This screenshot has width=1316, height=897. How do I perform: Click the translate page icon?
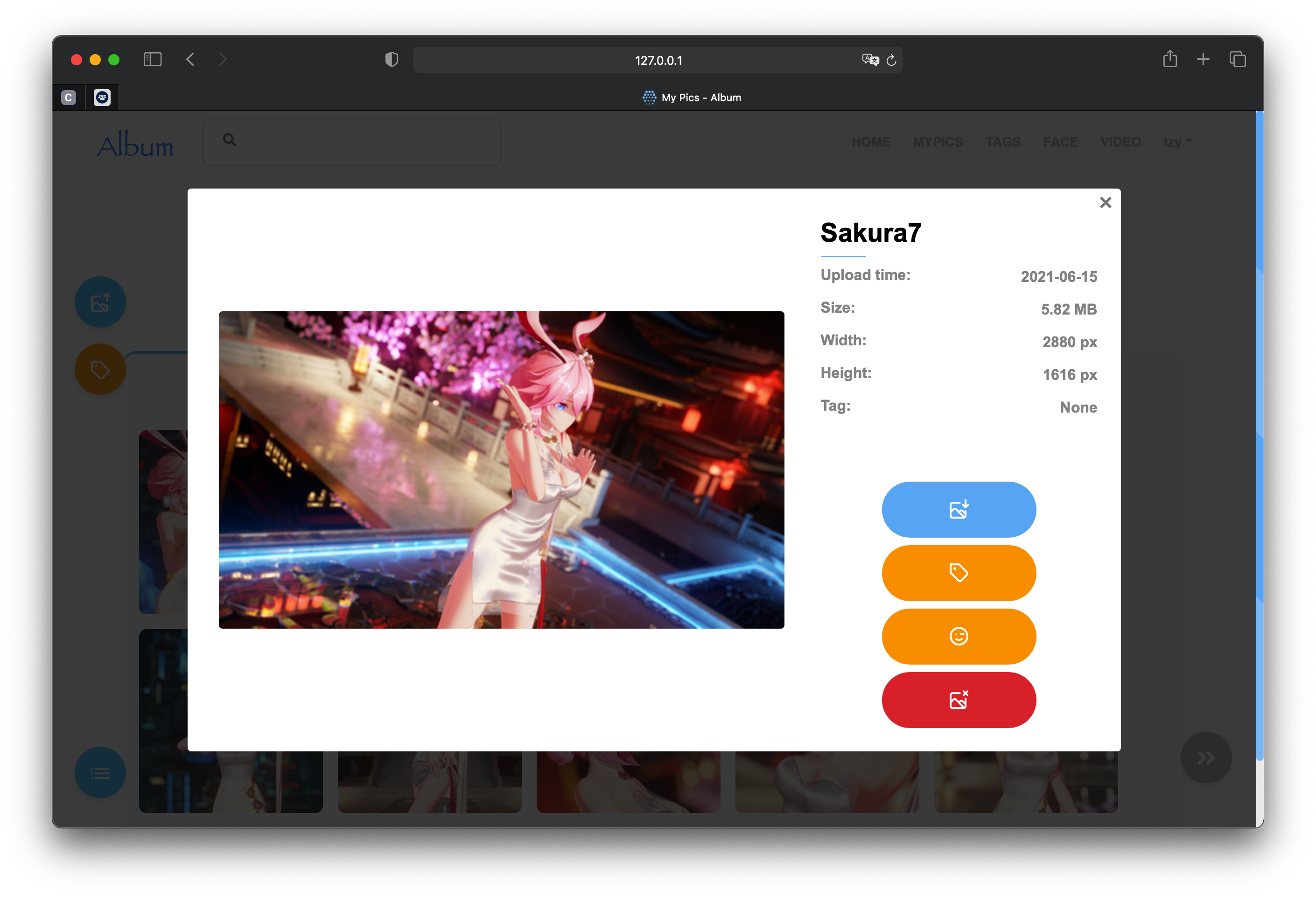[x=870, y=60]
